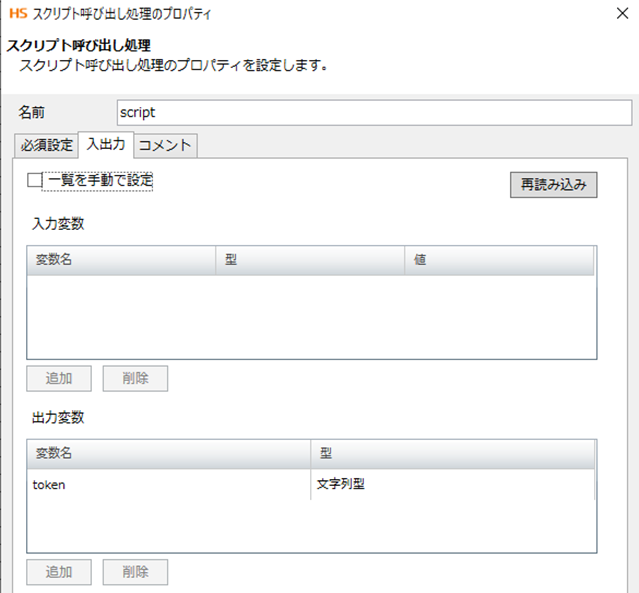This screenshot has height=593, width=639.
Task: Select the 入出力 tab
Action: (106, 145)
